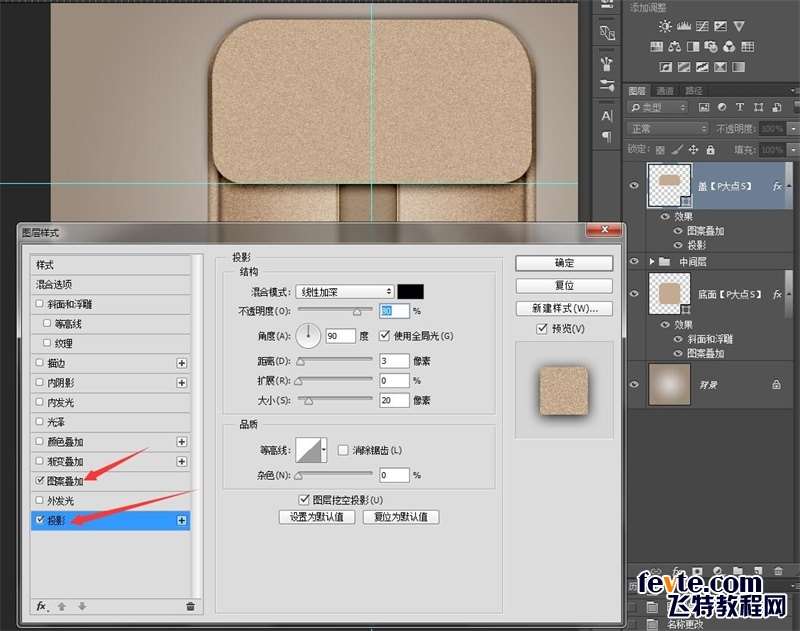
Task: Switch to the 通道 tab
Action: click(x=665, y=90)
